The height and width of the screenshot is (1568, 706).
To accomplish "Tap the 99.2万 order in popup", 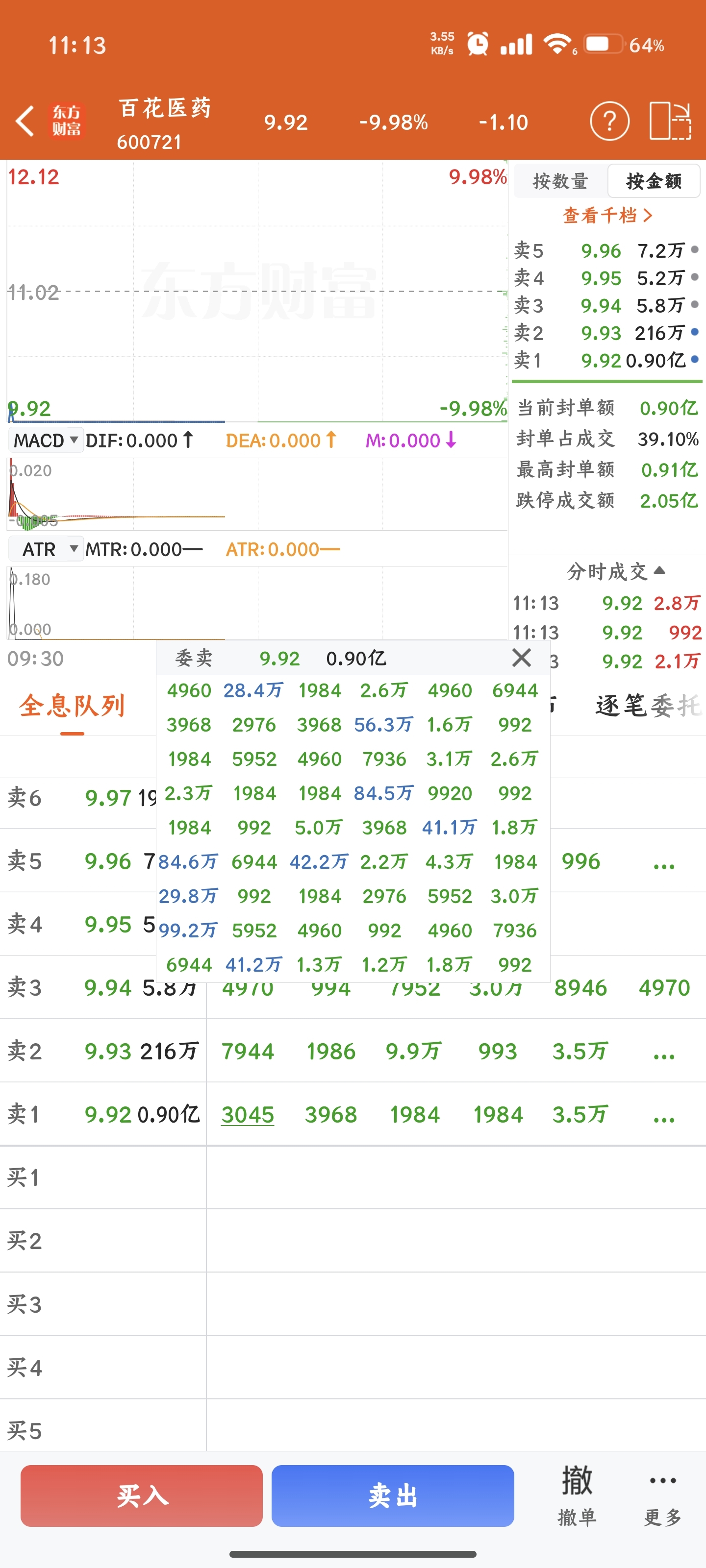I will tap(188, 930).
